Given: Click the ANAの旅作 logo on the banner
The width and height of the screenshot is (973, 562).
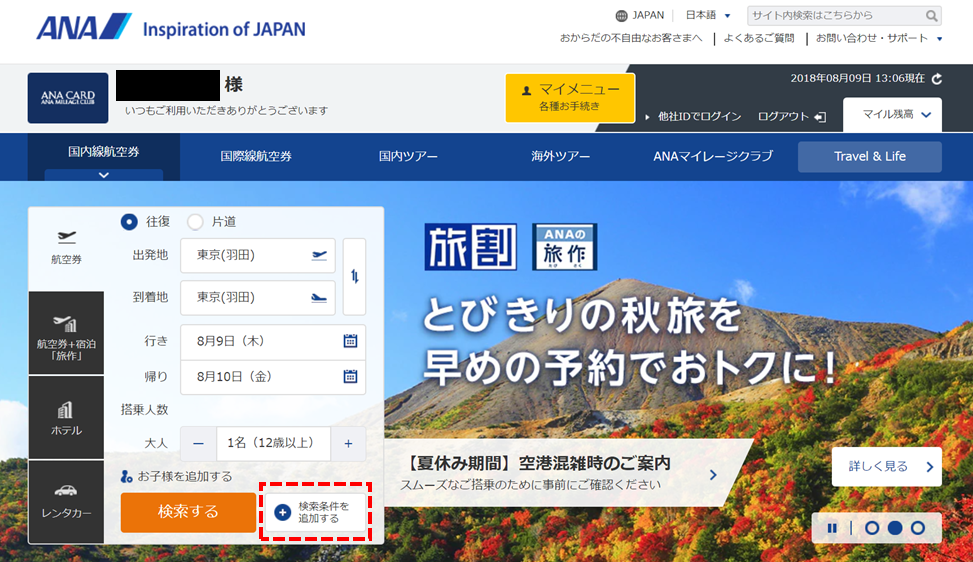Looking at the screenshot, I should (x=565, y=247).
